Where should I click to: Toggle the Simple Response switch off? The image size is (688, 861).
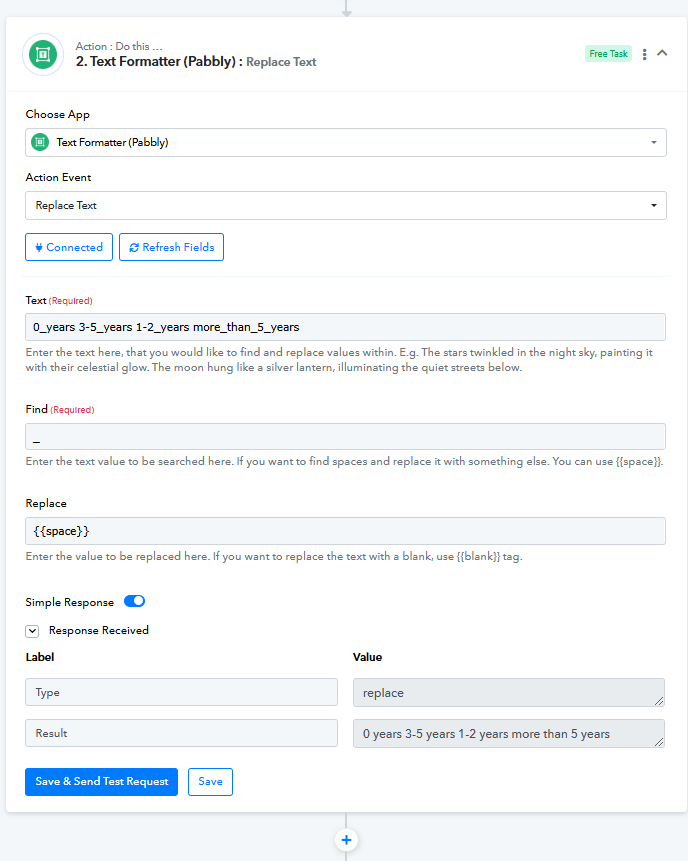(x=135, y=601)
